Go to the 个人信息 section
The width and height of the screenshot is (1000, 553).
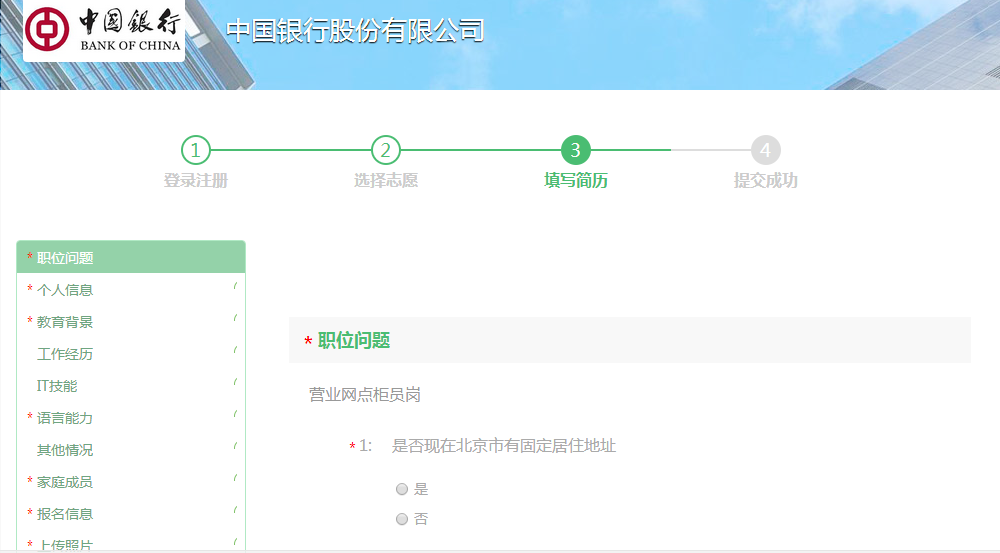coord(65,290)
